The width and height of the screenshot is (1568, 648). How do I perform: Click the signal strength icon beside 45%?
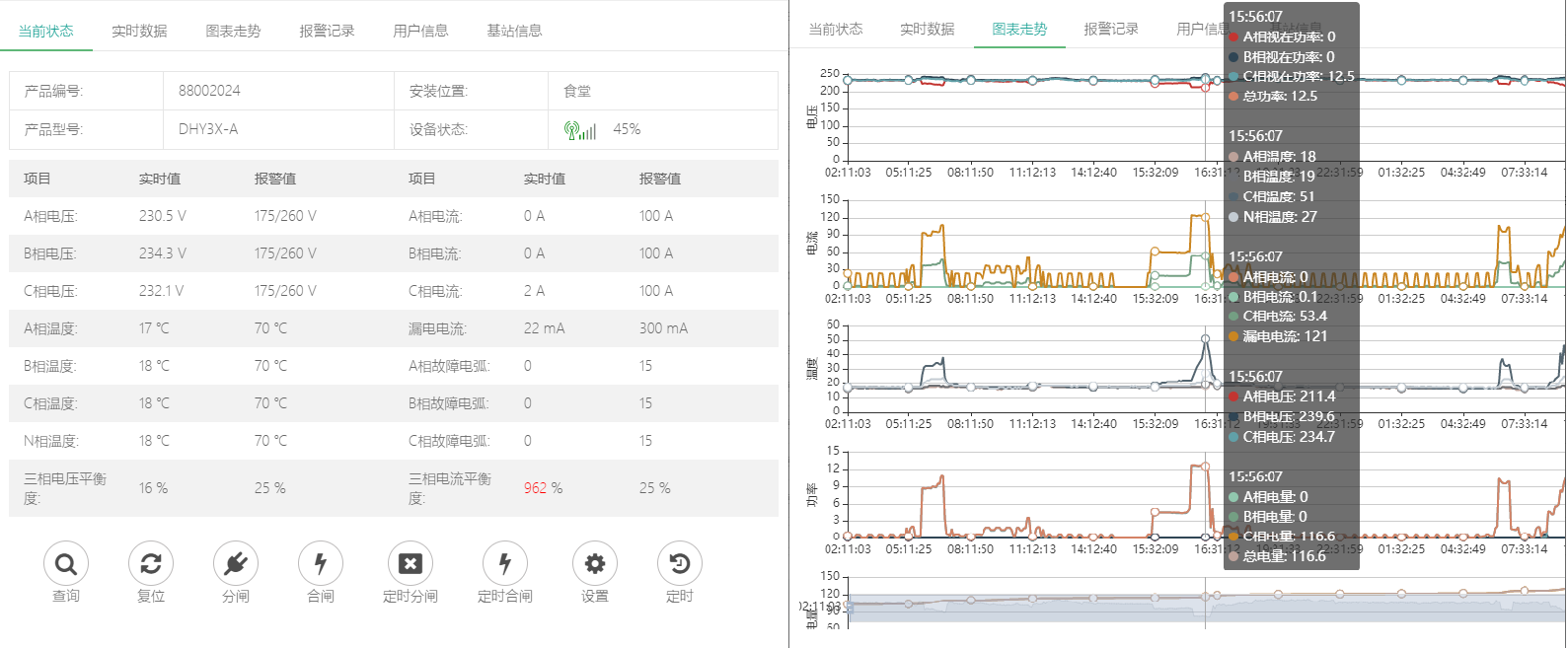click(580, 130)
